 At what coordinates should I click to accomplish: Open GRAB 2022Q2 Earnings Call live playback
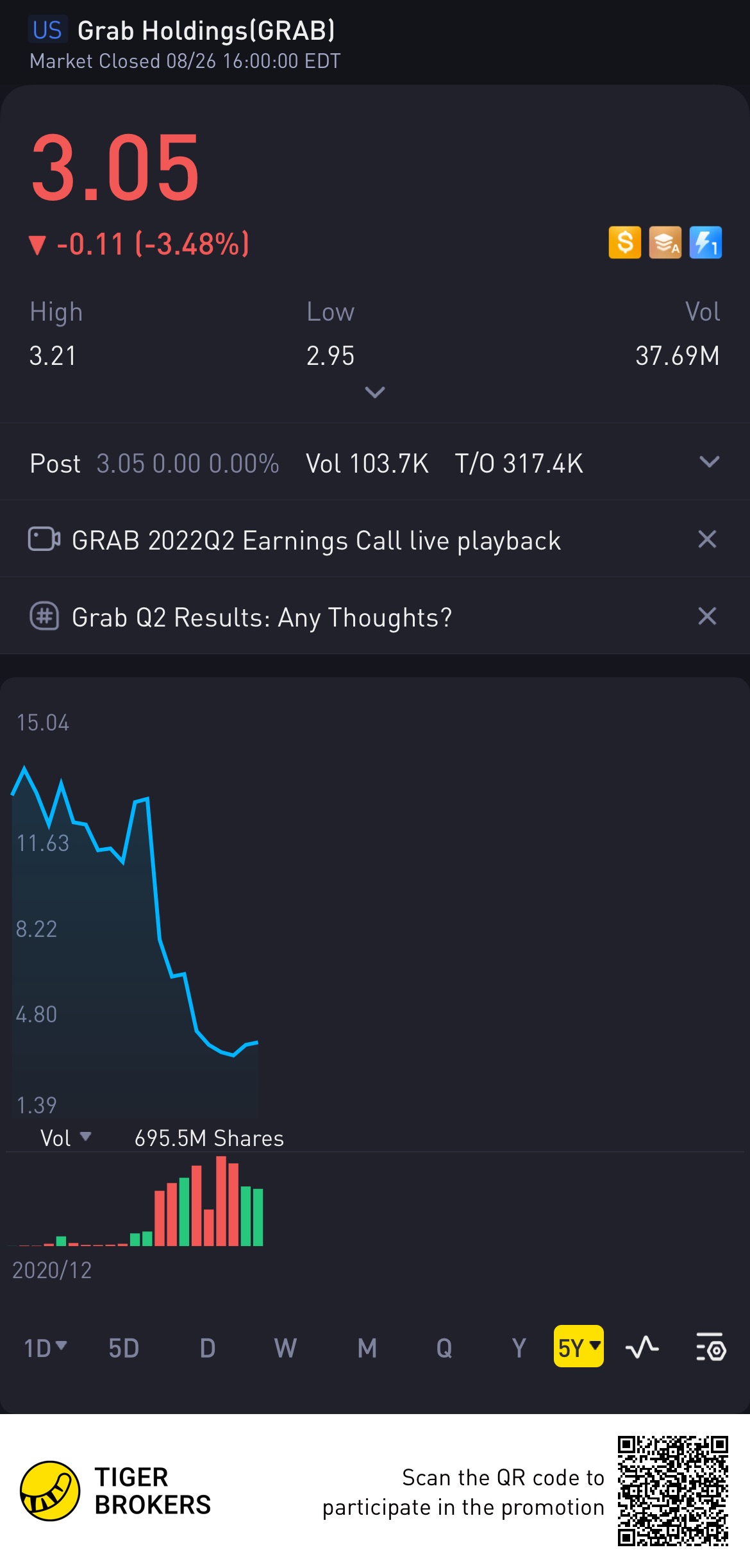click(x=316, y=541)
